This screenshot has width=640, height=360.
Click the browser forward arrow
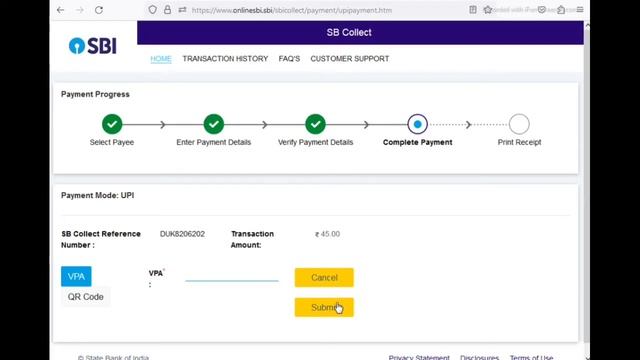click(x=80, y=10)
